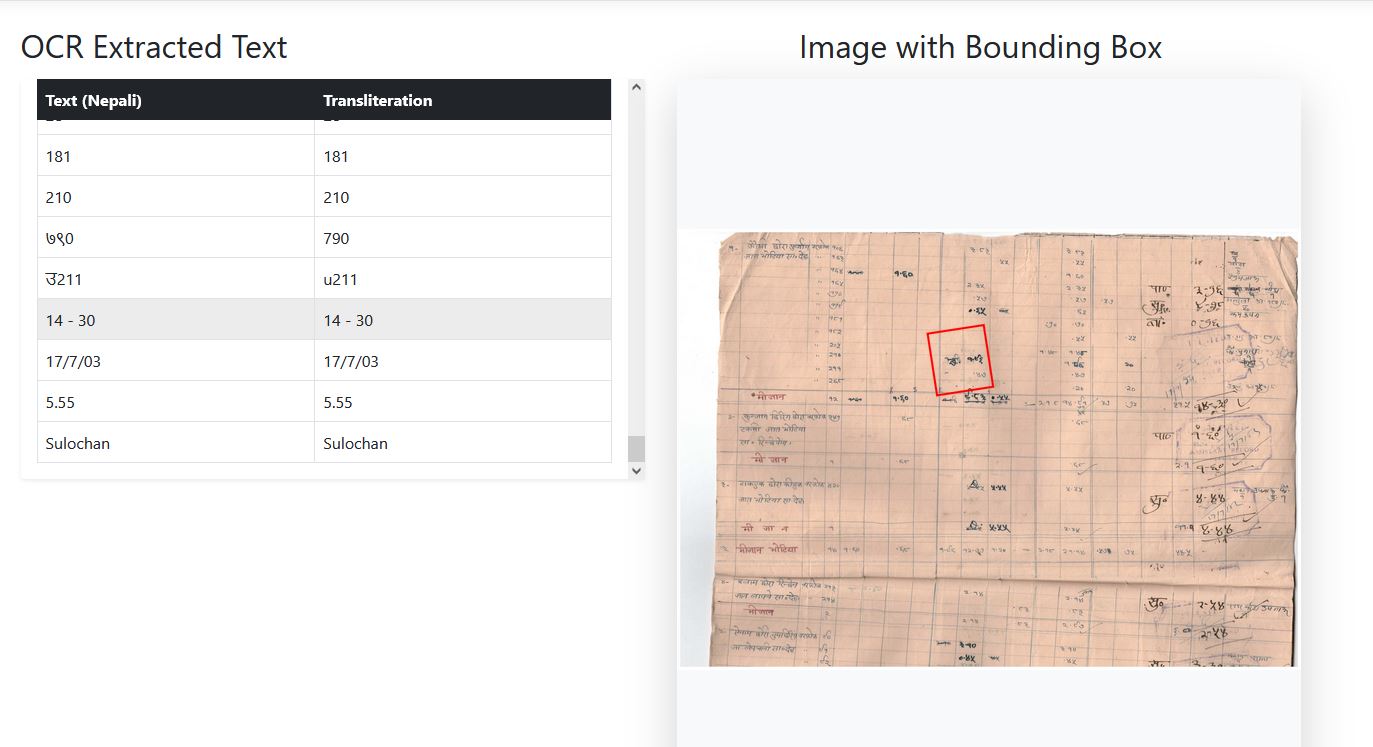Click the scrollbar down arrow of the OCR table
The height and width of the screenshot is (747, 1373).
(636, 470)
